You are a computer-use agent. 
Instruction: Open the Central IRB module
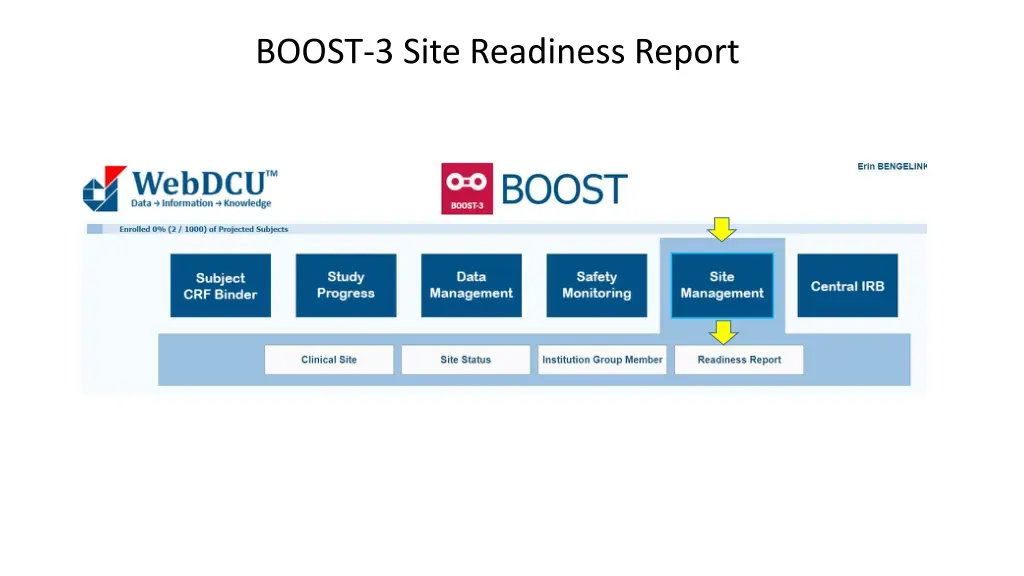tap(848, 285)
